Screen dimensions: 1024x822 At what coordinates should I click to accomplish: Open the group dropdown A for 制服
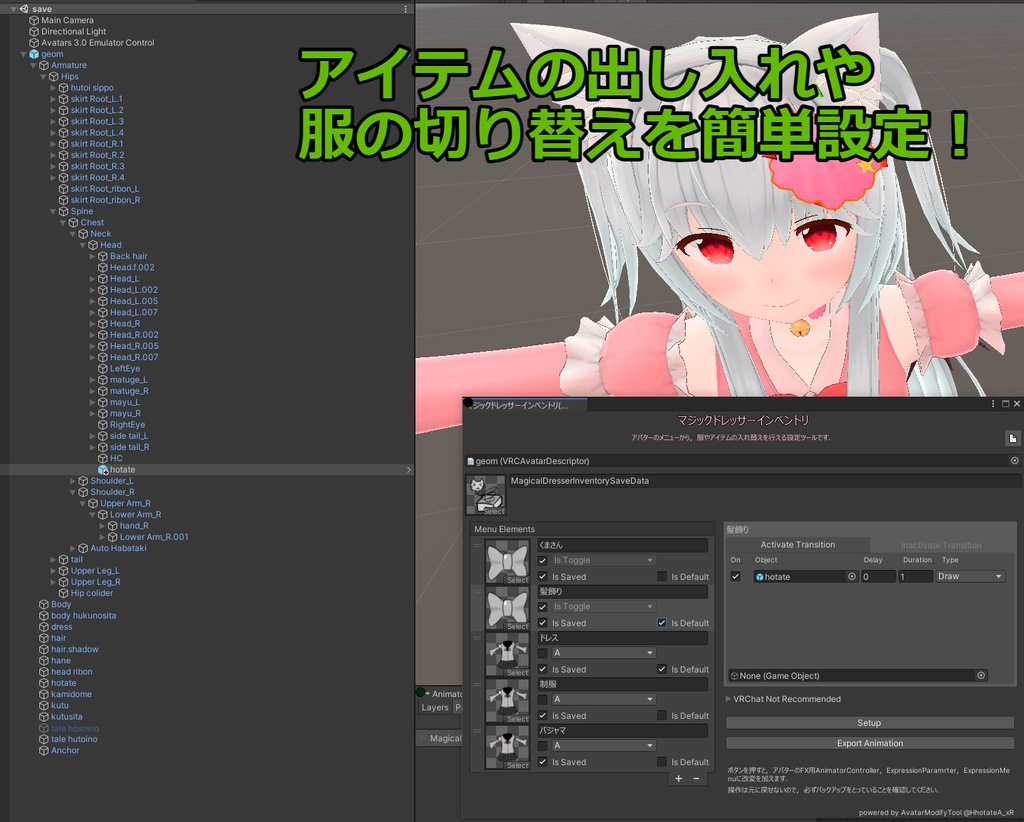pos(603,699)
